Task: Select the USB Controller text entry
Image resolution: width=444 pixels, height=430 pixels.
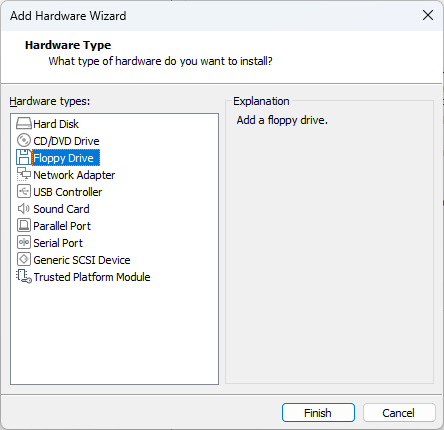Action: 68,192
